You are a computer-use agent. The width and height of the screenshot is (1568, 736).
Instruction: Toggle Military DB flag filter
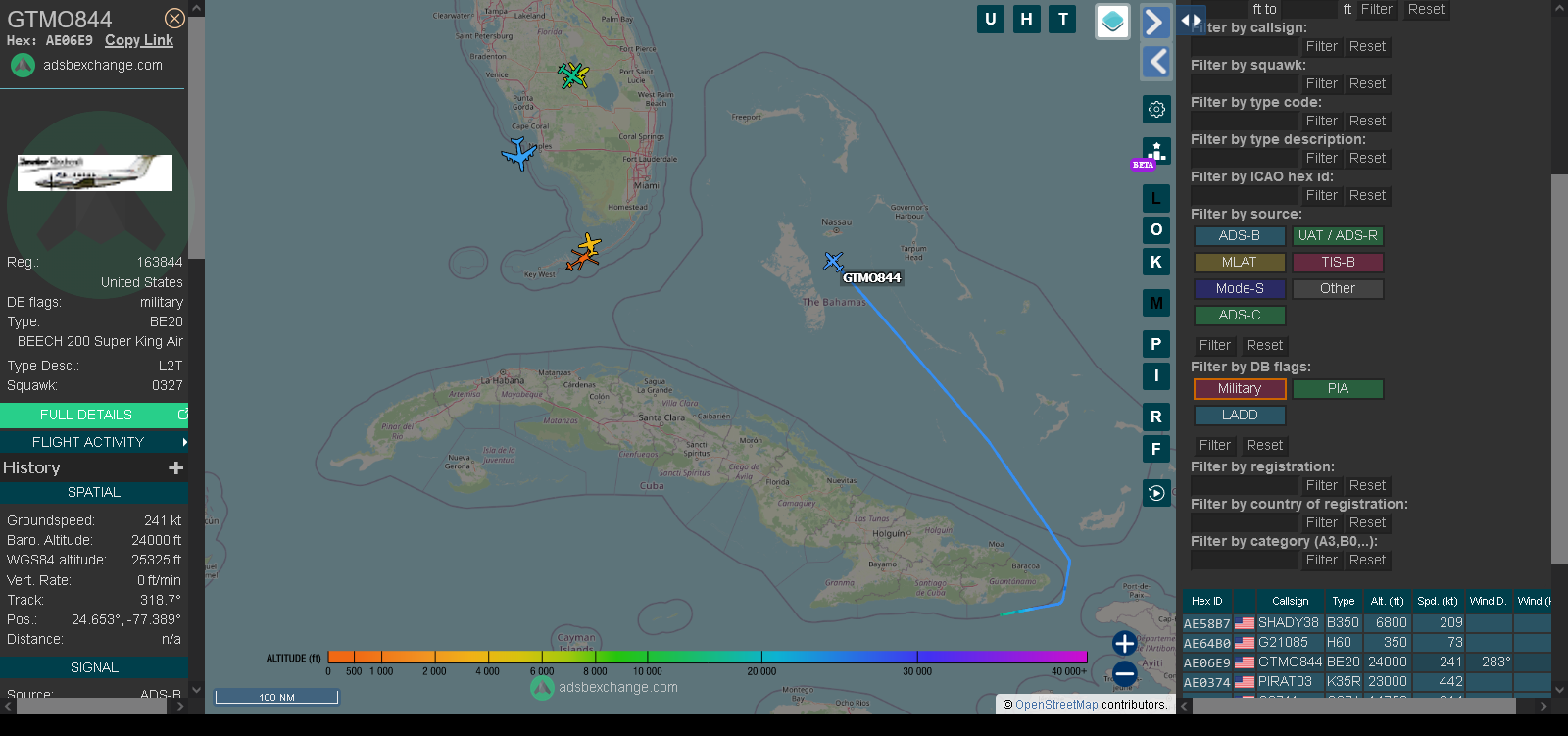point(1240,389)
